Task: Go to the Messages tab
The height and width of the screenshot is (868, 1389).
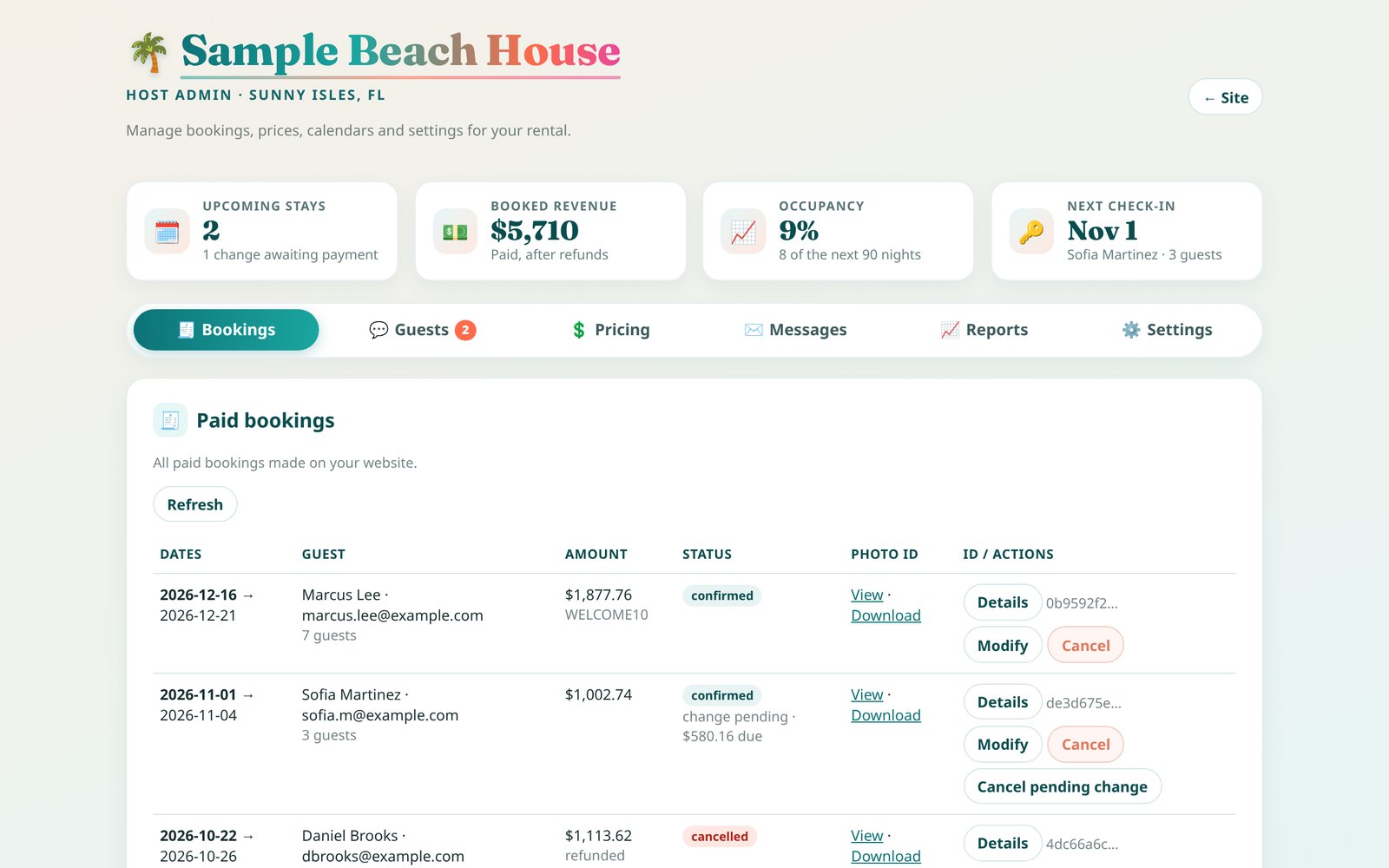Action: (x=795, y=330)
